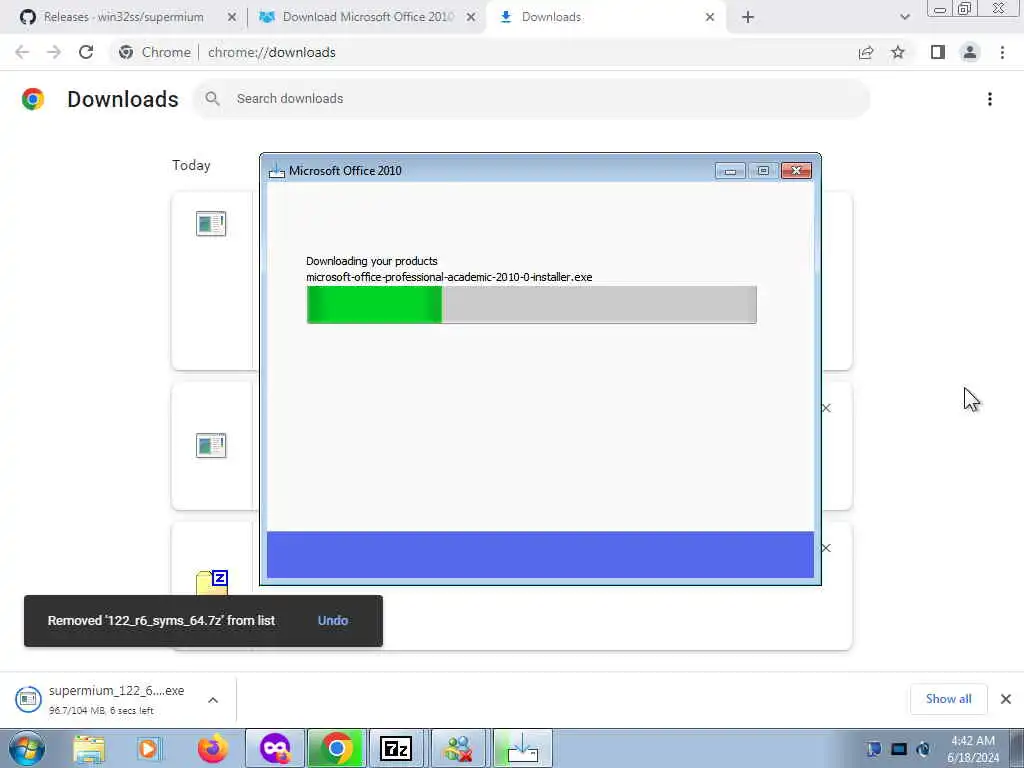Toggle the browser side panel
This screenshot has height=768, width=1024.
[x=938, y=52]
